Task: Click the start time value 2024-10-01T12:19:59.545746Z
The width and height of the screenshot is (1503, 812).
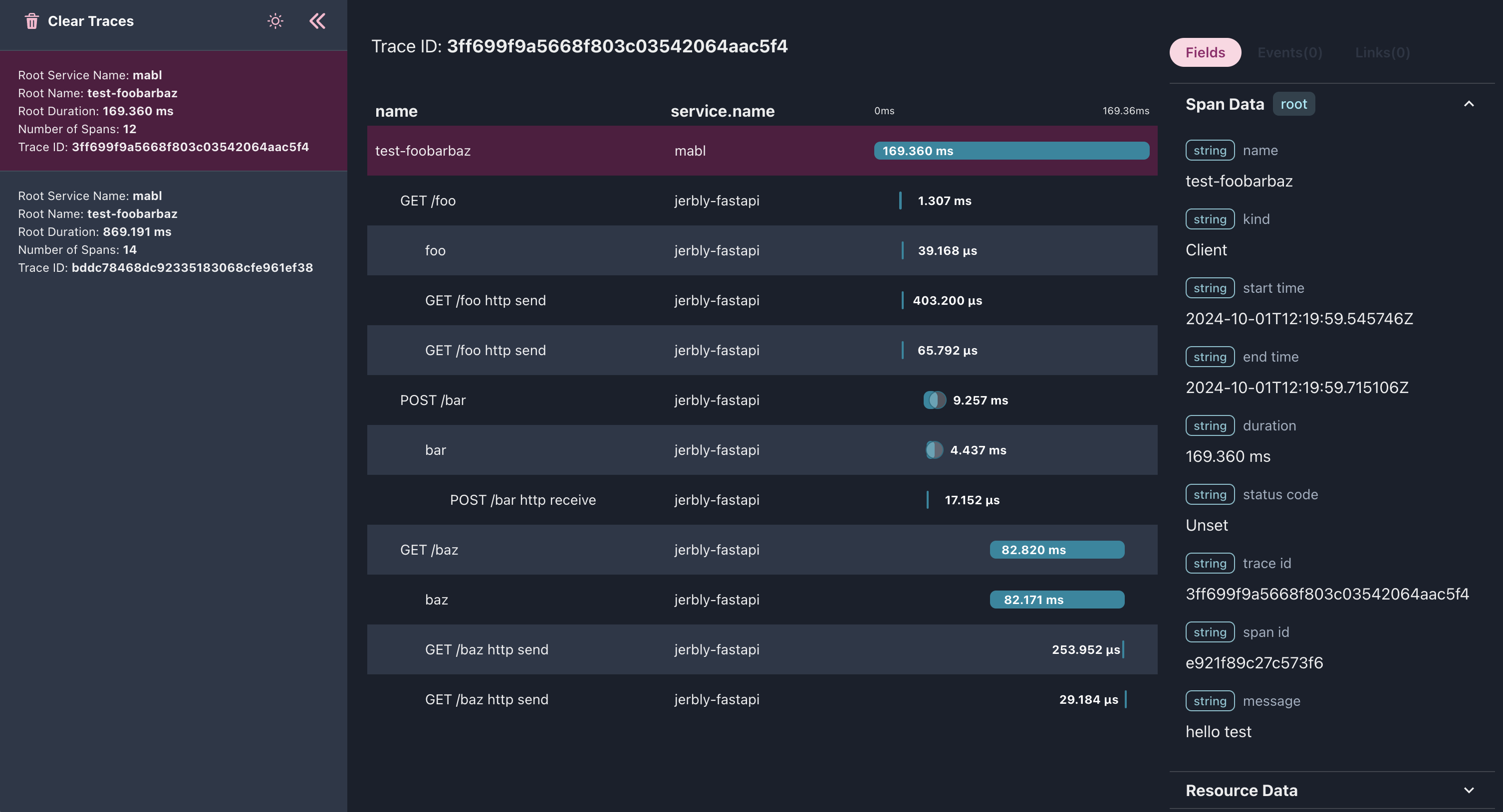Action: [1299, 319]
